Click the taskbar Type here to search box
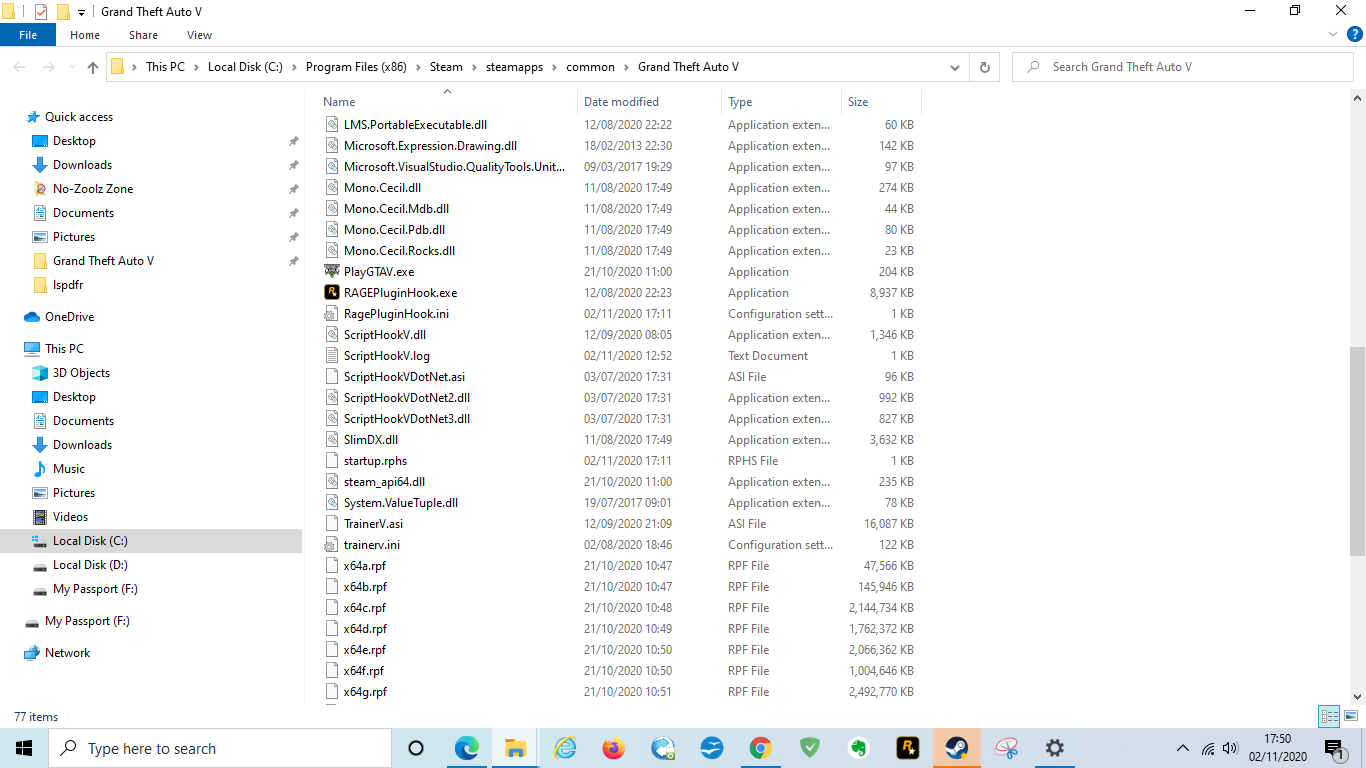 [220, 748]
